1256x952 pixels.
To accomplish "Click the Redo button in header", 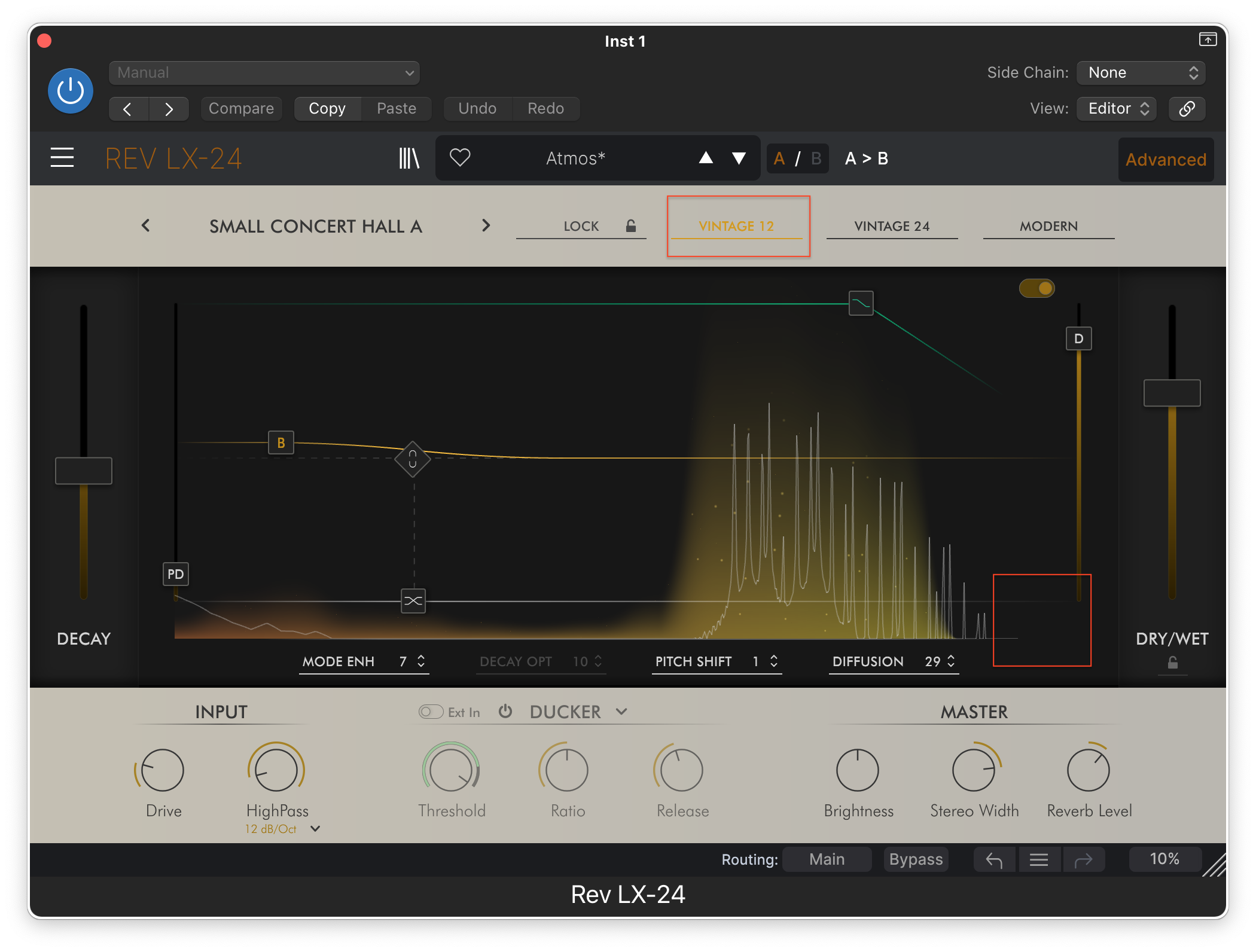I will pyautogui.click(x=545, y=109).
